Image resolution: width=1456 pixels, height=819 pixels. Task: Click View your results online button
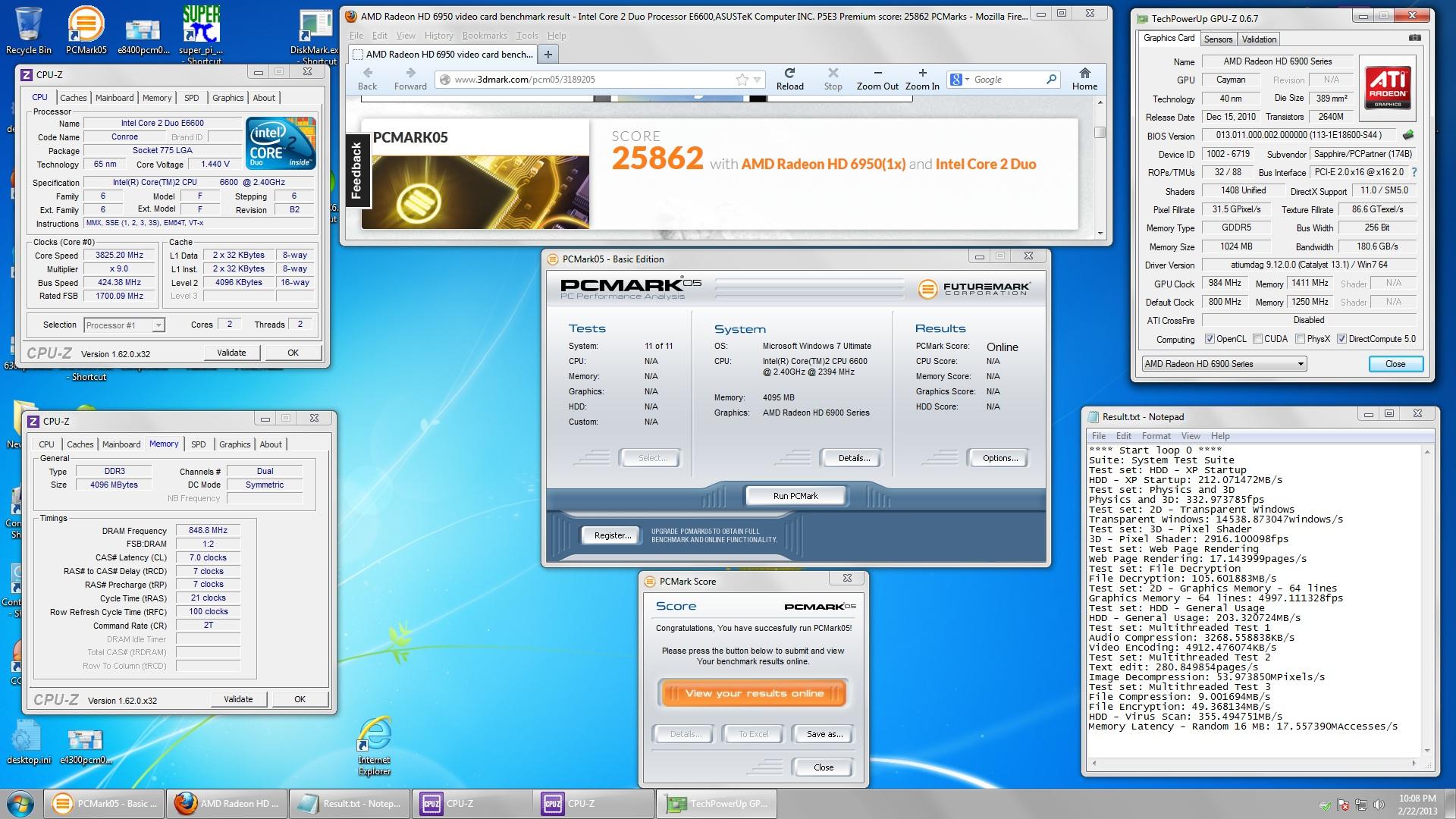click(754, 693)
